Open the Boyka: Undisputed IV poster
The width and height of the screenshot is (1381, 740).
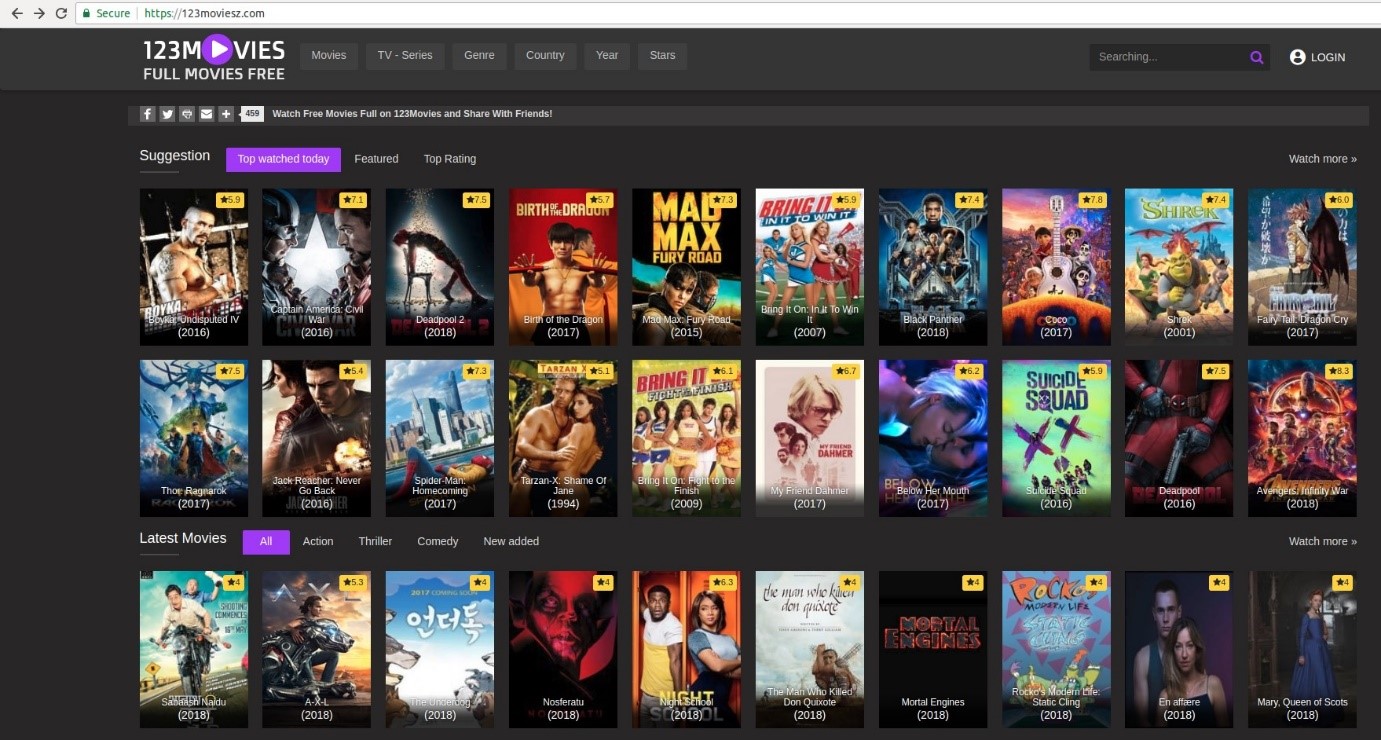pyautogui.click(x=194, y=267)
